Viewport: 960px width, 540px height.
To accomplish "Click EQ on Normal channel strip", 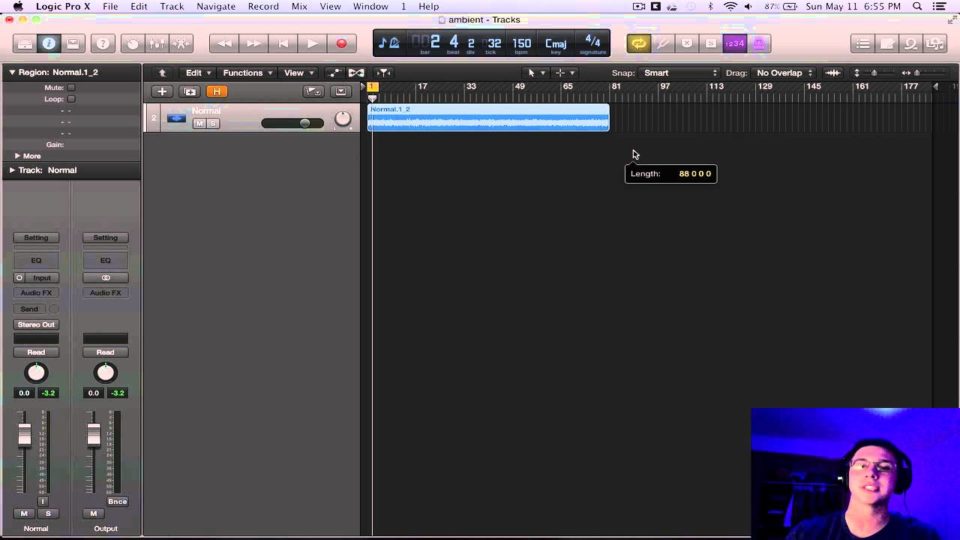I will (36, 260).
